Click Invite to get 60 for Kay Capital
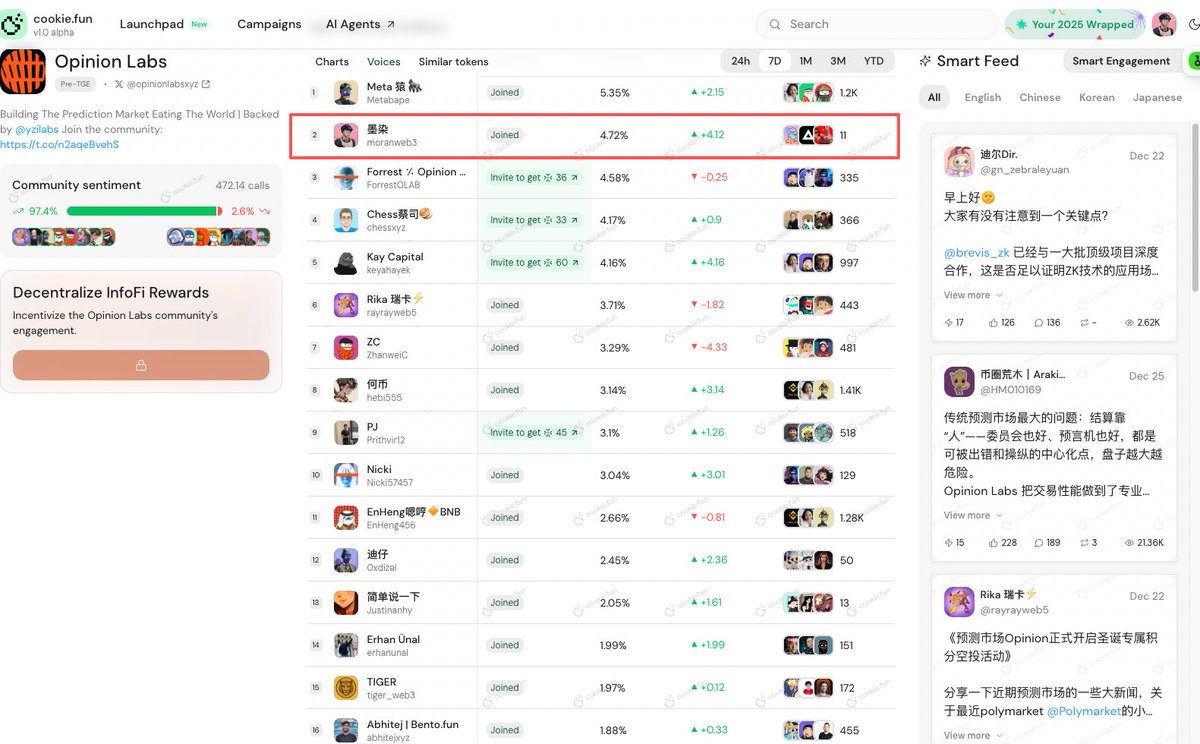 coord(534,263)
